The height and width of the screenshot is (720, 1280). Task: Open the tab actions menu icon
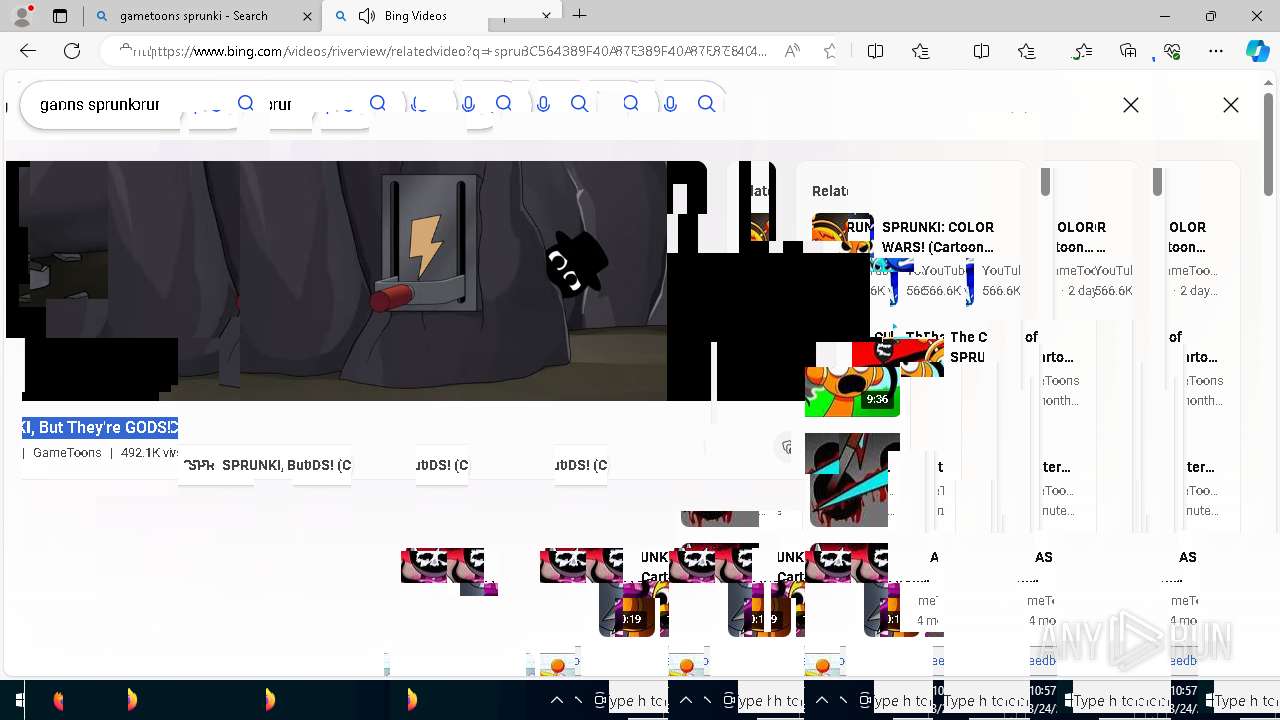pos(60,16)
